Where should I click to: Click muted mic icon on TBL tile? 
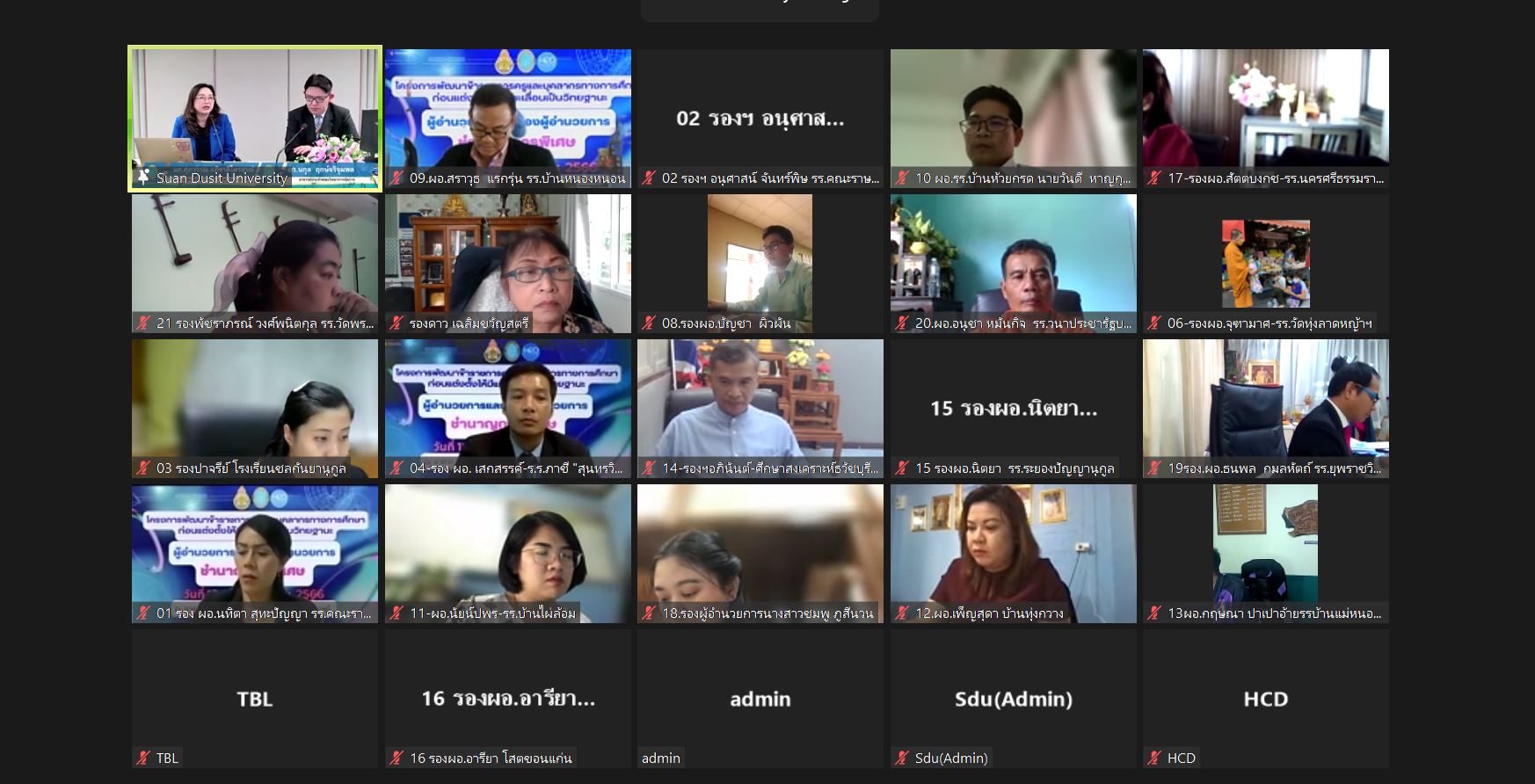click(x=143, y=758)
